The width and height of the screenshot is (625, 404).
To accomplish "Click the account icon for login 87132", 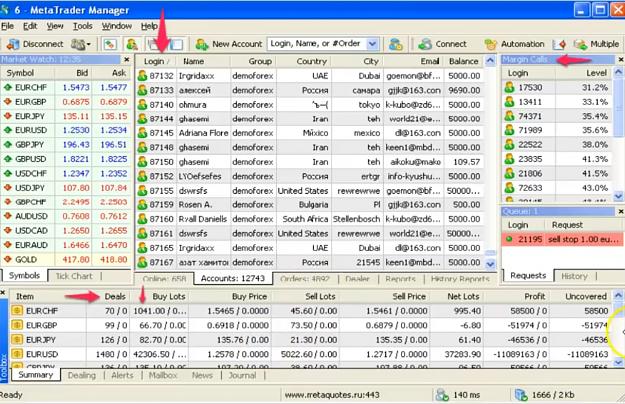I will pyautogui.click(x=142, y=76).
